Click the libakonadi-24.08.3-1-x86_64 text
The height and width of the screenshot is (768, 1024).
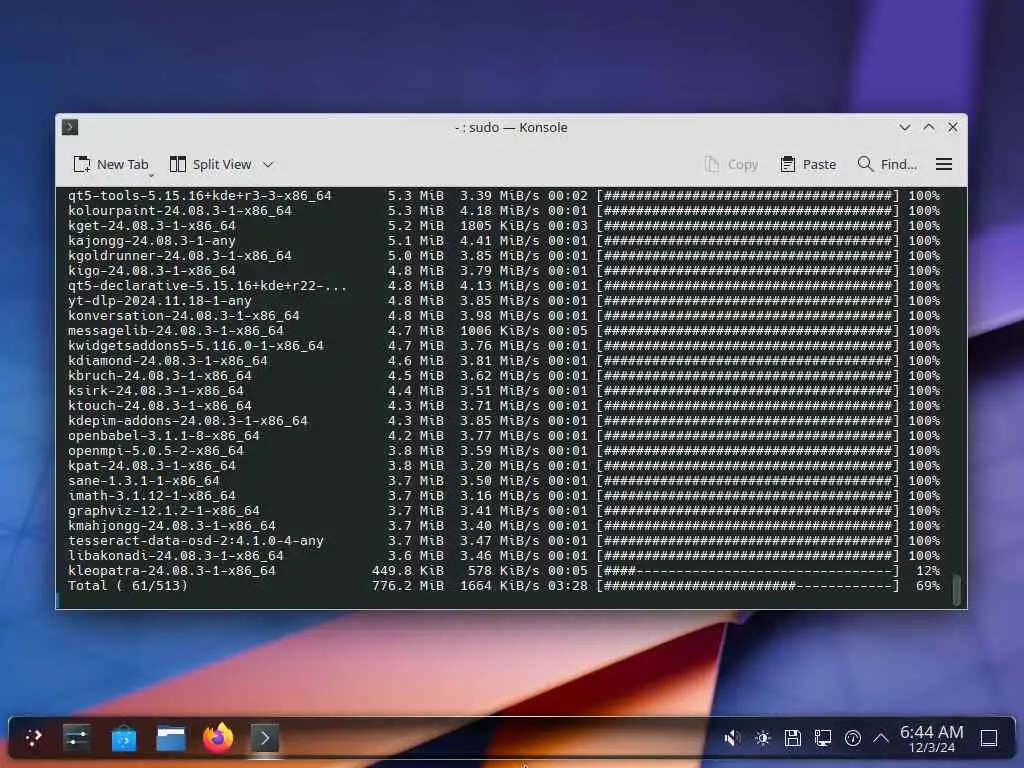(176, 556)
